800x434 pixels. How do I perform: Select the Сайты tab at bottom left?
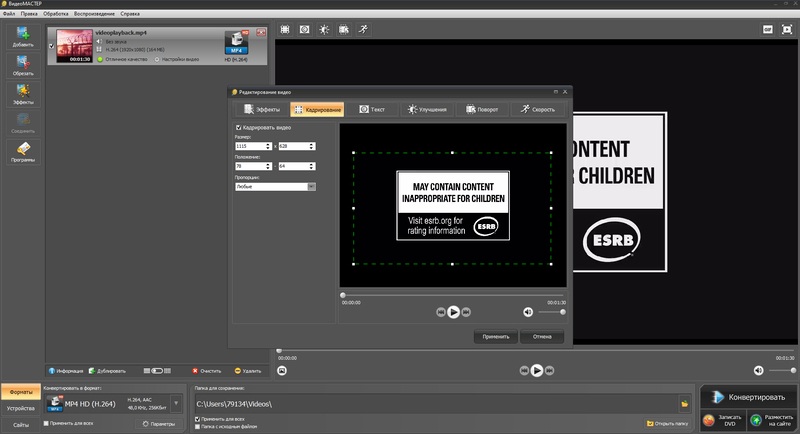click(21, 425)
